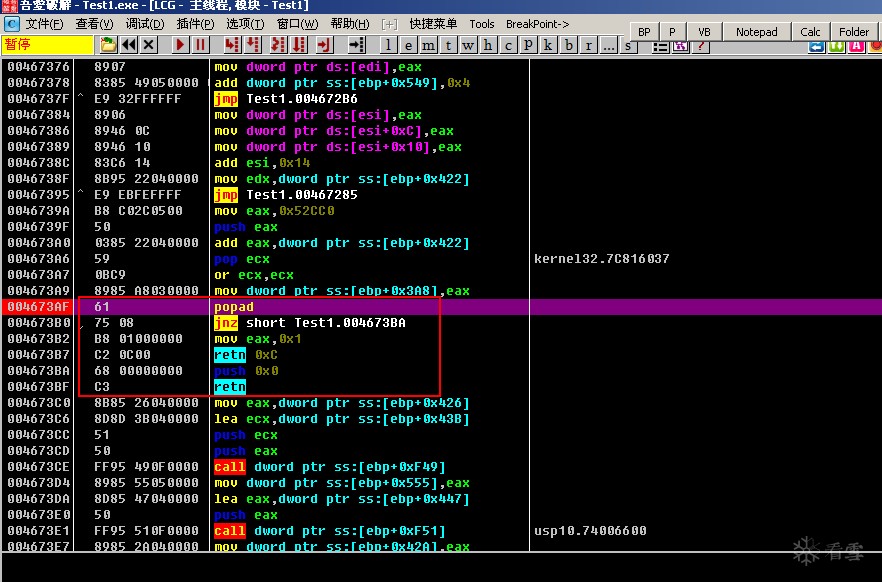Show Patches via 'p' button

[528, 45]
